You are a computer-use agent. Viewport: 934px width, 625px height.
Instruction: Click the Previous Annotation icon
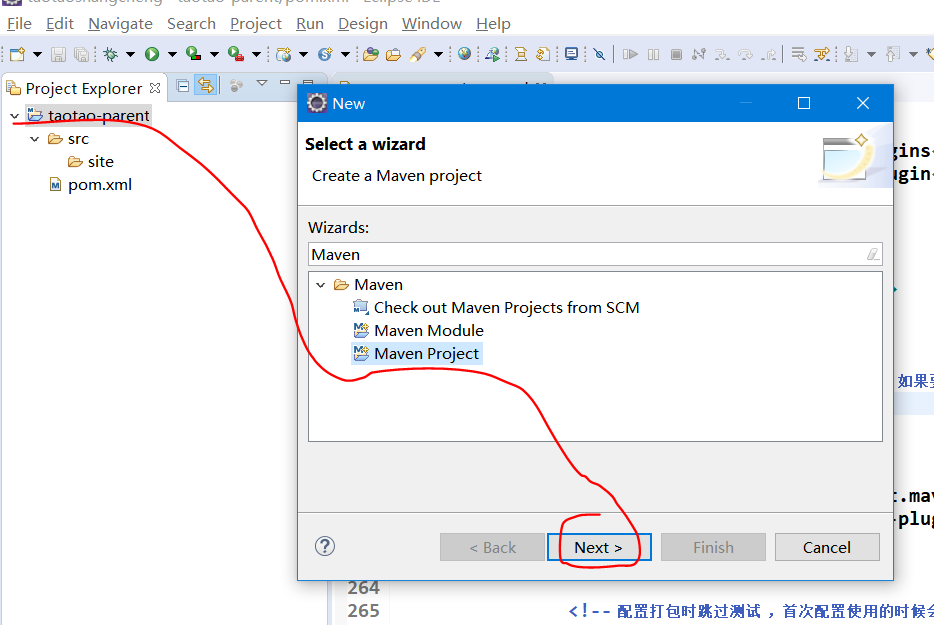pos(892,54)
